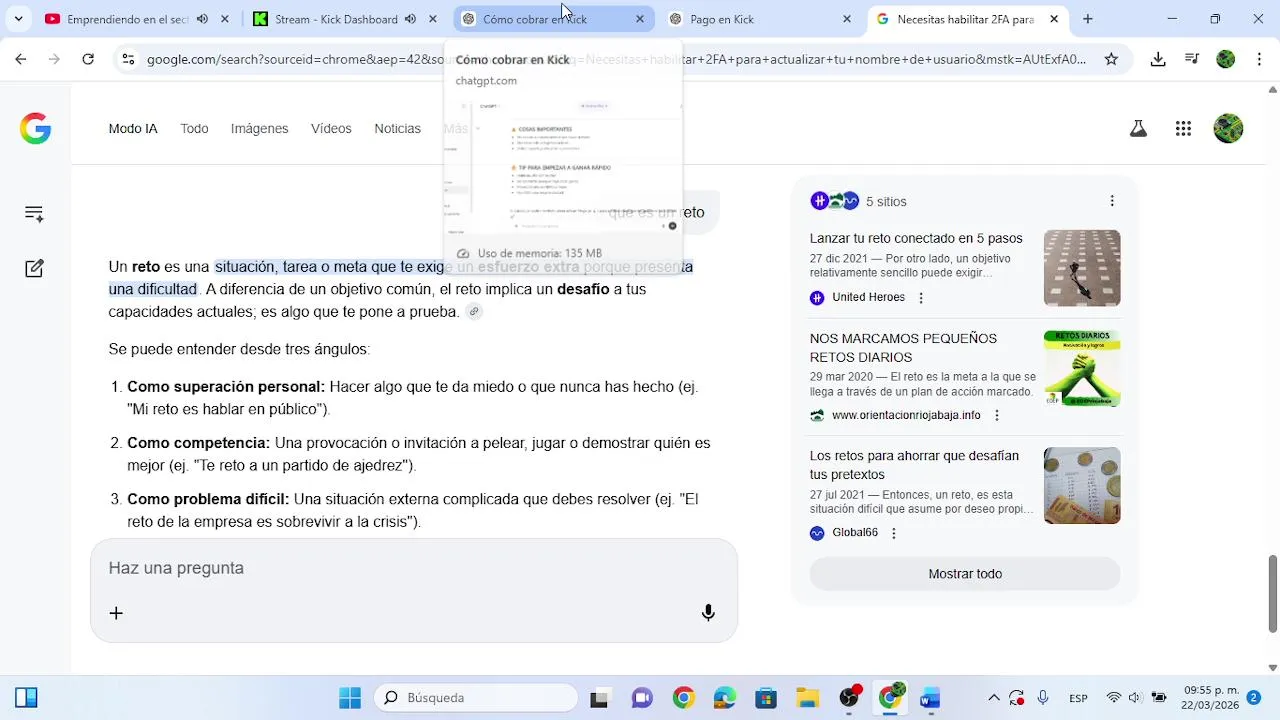Open the Google account avatar
Screen dimensions: 1280x720
point(1228,129)
